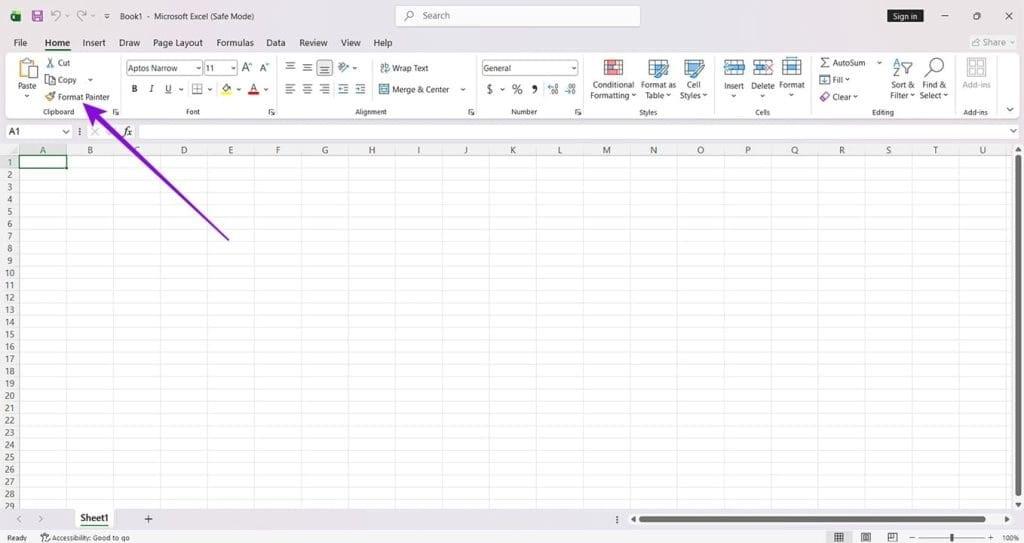This screenshot has width=1024, height=543.
Task: Toggle Italic formatting
Action: pyautogui.click(x=152, y=89)
